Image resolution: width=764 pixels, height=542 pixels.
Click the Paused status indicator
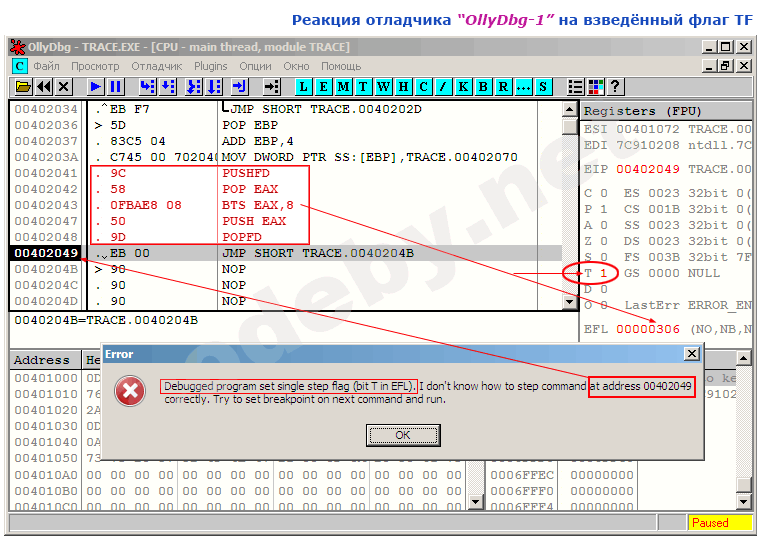coord(720,523)
